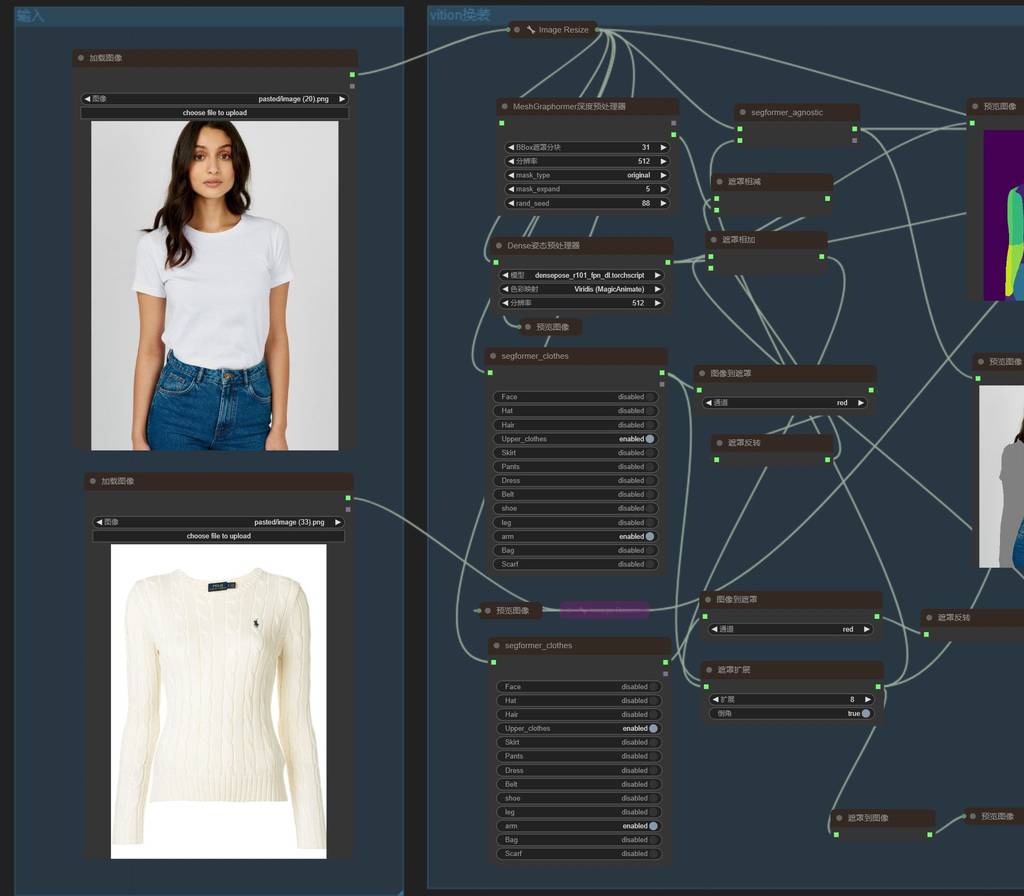Collapse the 遮罩相减 node using its dot
This screenshot has height=896, width=1024.
(719, 182)
